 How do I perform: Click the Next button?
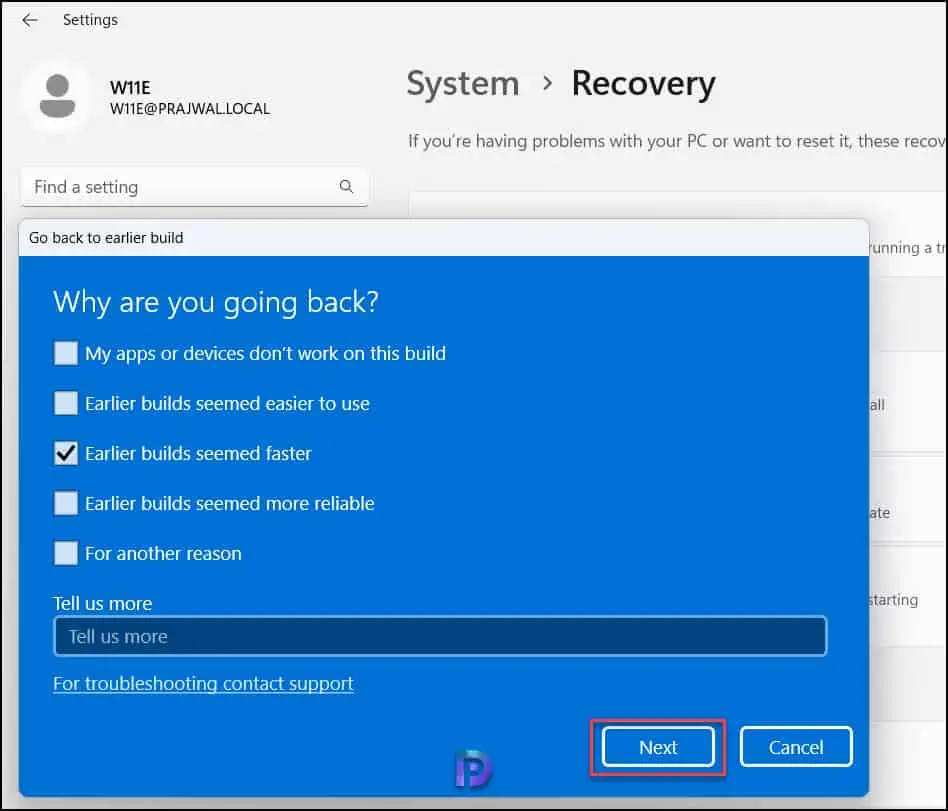click(658, 747)
